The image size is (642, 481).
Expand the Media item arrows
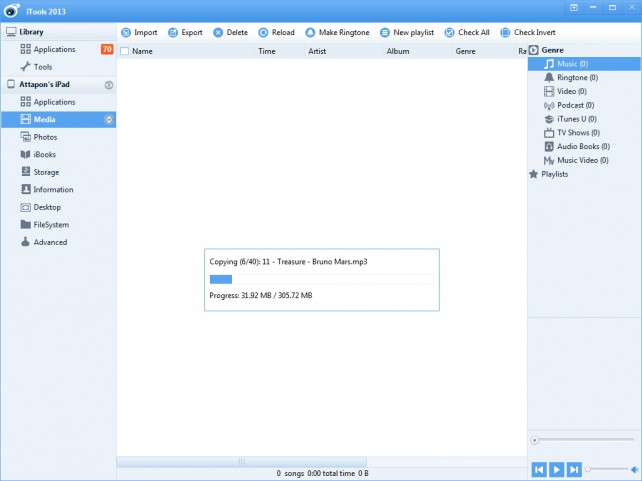coord(109,120)
